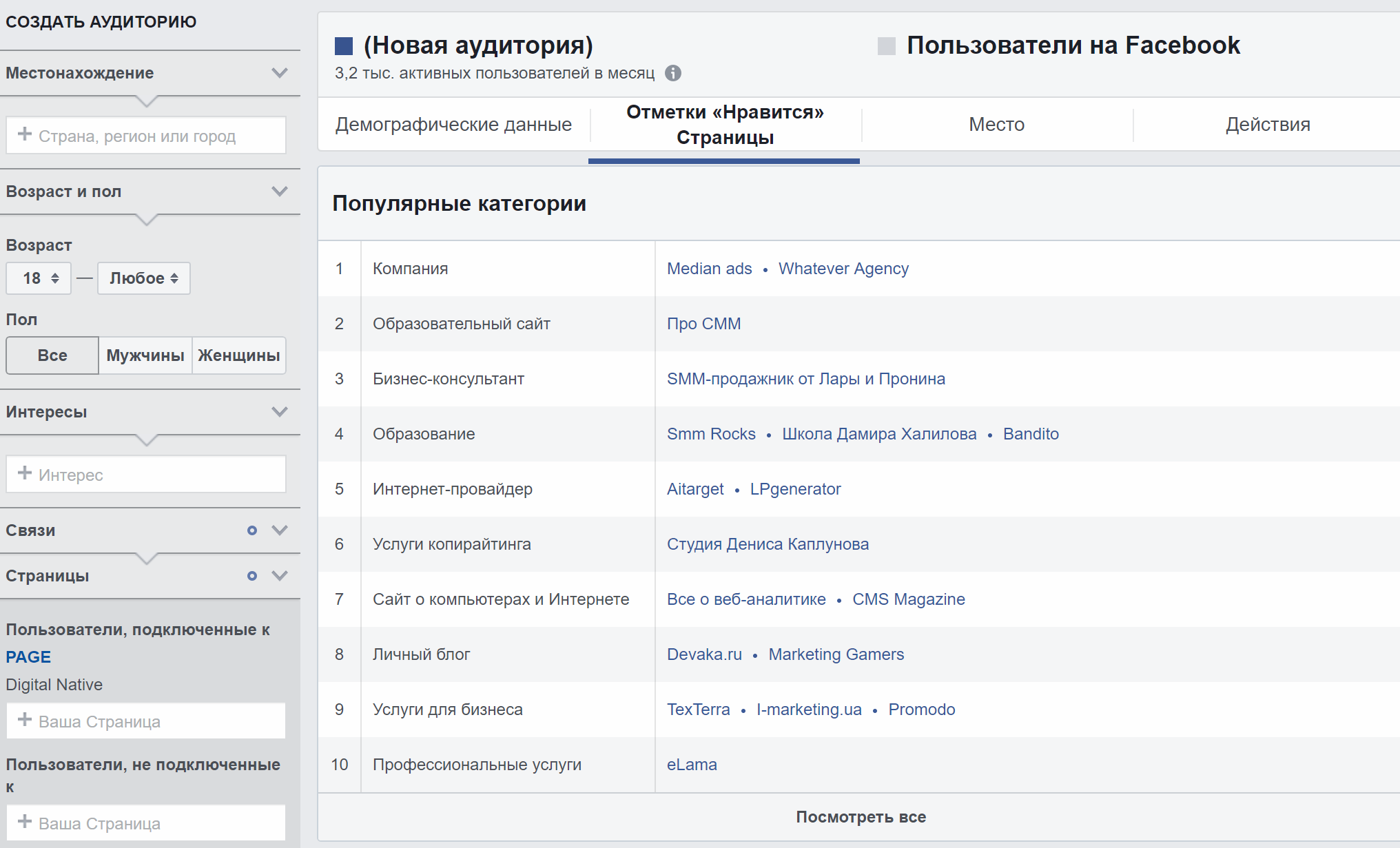Select the Женщины gender option

tap(239, 355)
